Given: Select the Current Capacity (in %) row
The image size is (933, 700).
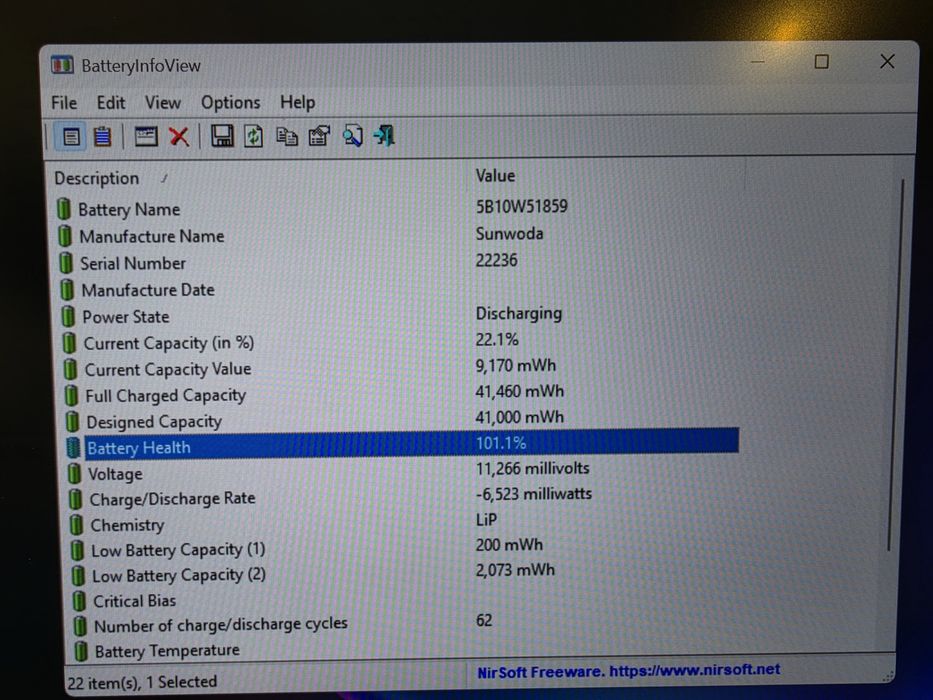Looking at the screenshot, I should (x=401, y=342).
